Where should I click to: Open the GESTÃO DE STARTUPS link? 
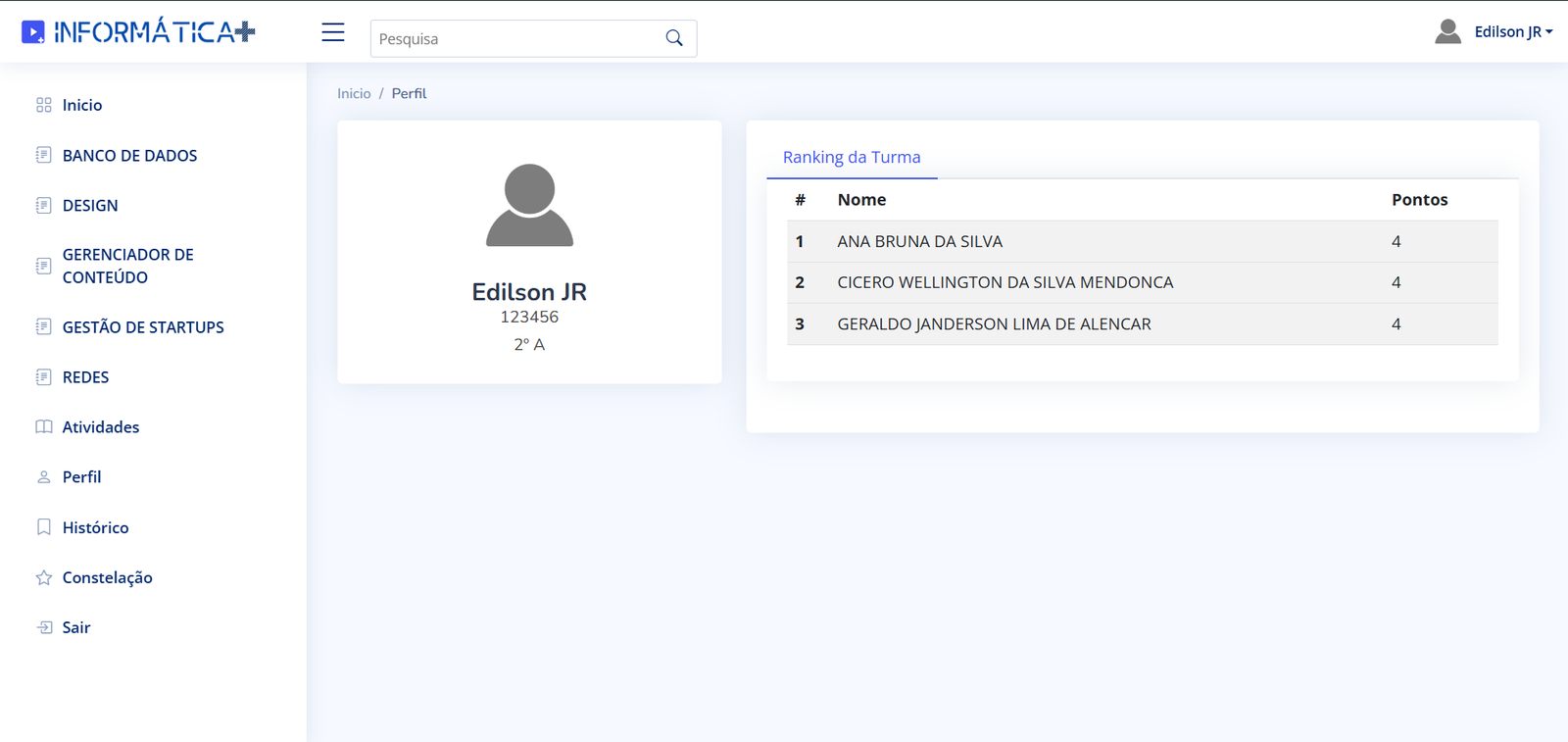(143, 326)
